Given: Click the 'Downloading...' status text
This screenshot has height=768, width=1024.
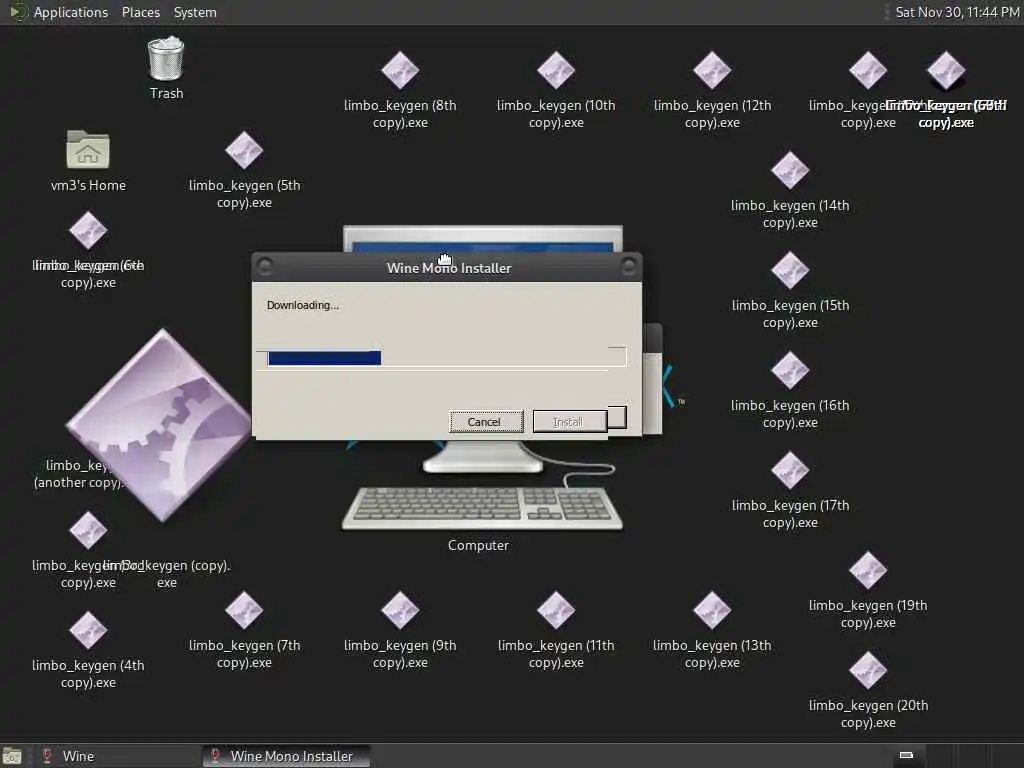Looking at the screenshot, I should [302, 305].
